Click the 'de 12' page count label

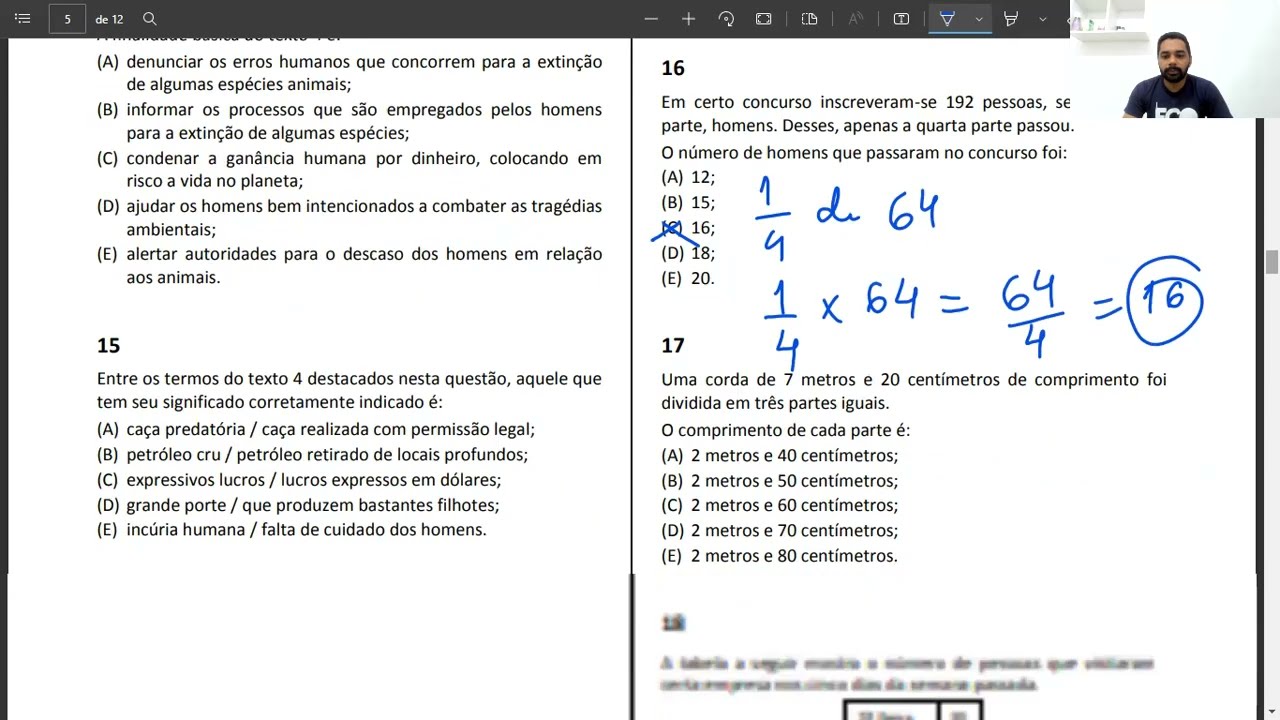[109, 19]
